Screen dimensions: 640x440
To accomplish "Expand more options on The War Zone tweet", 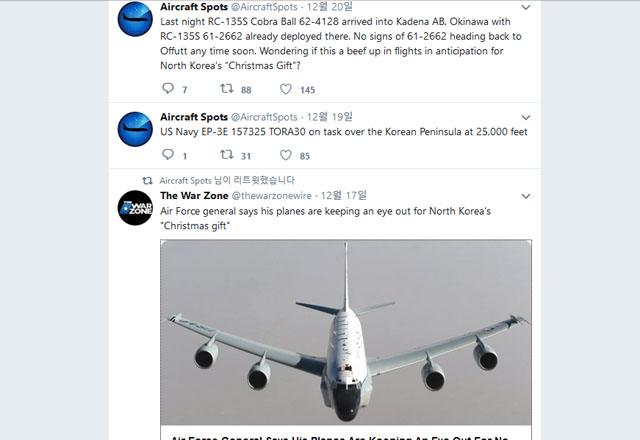I will 527,195.
